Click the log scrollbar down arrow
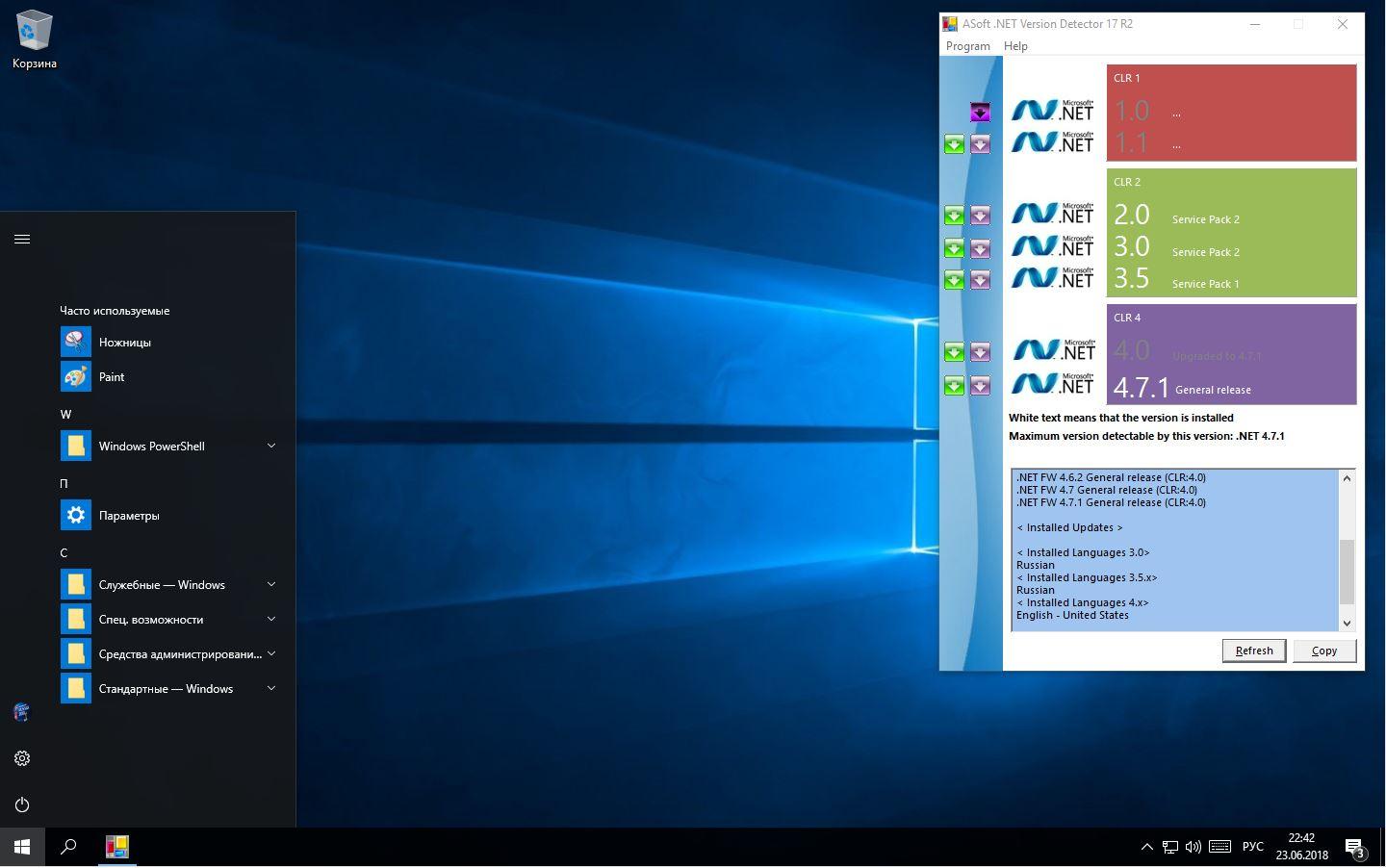Image resolution: width=1386 pixels, height=868 pixels. click(x=1347, y=623)
